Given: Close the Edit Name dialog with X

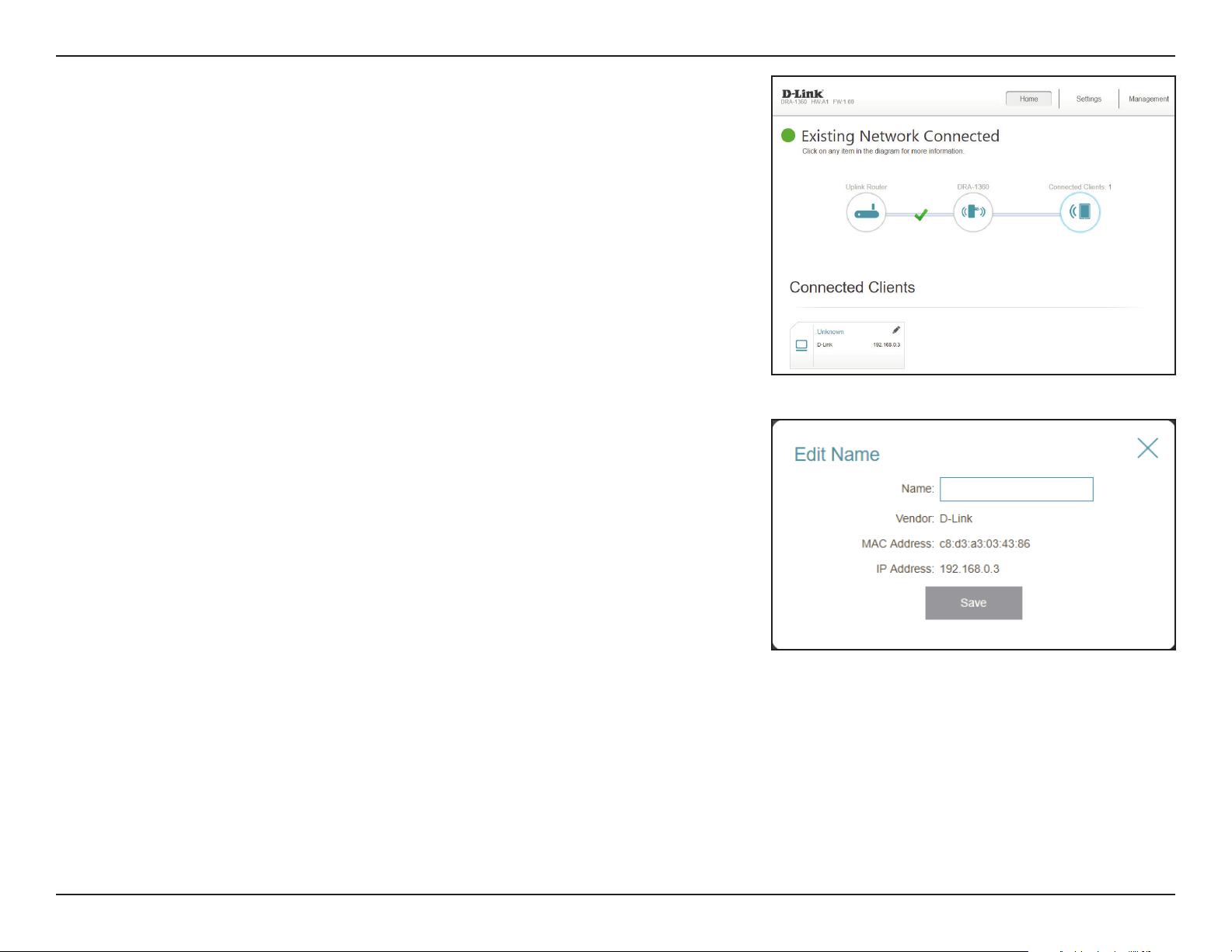Looking at the screenshot, I should click(x=1148, y=448).
